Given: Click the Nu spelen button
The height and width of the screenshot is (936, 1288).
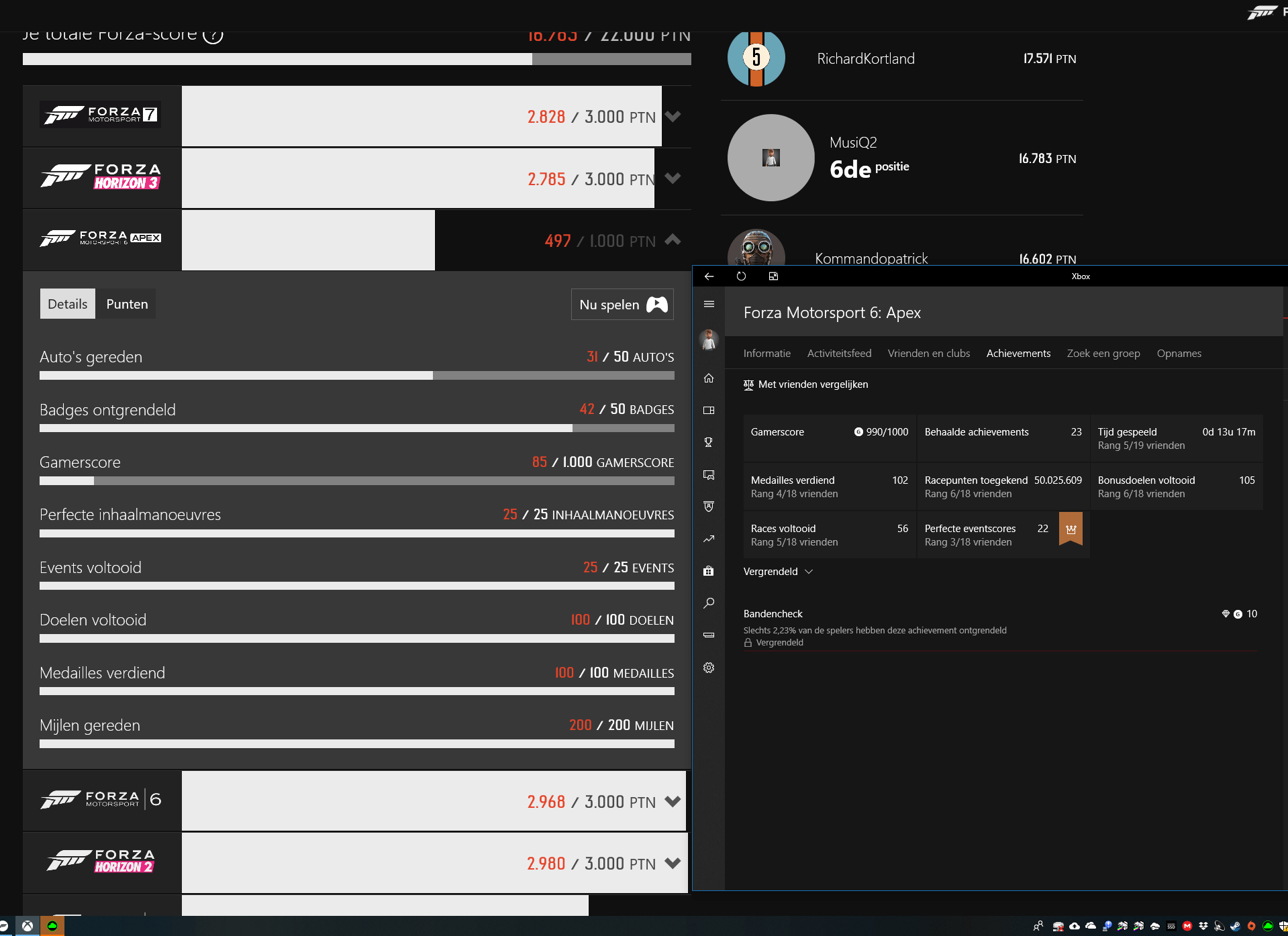Looking at the screenshot, I should 622,305.
